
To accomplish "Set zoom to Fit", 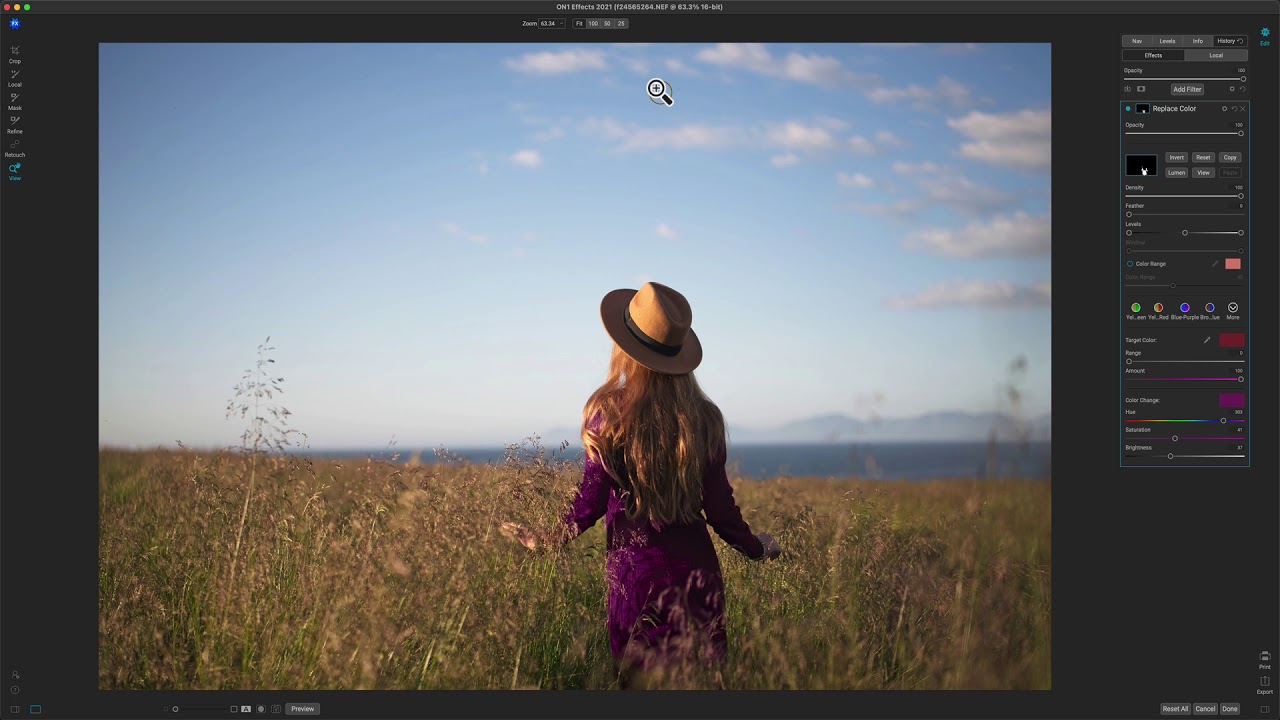I will coord(579,23).
